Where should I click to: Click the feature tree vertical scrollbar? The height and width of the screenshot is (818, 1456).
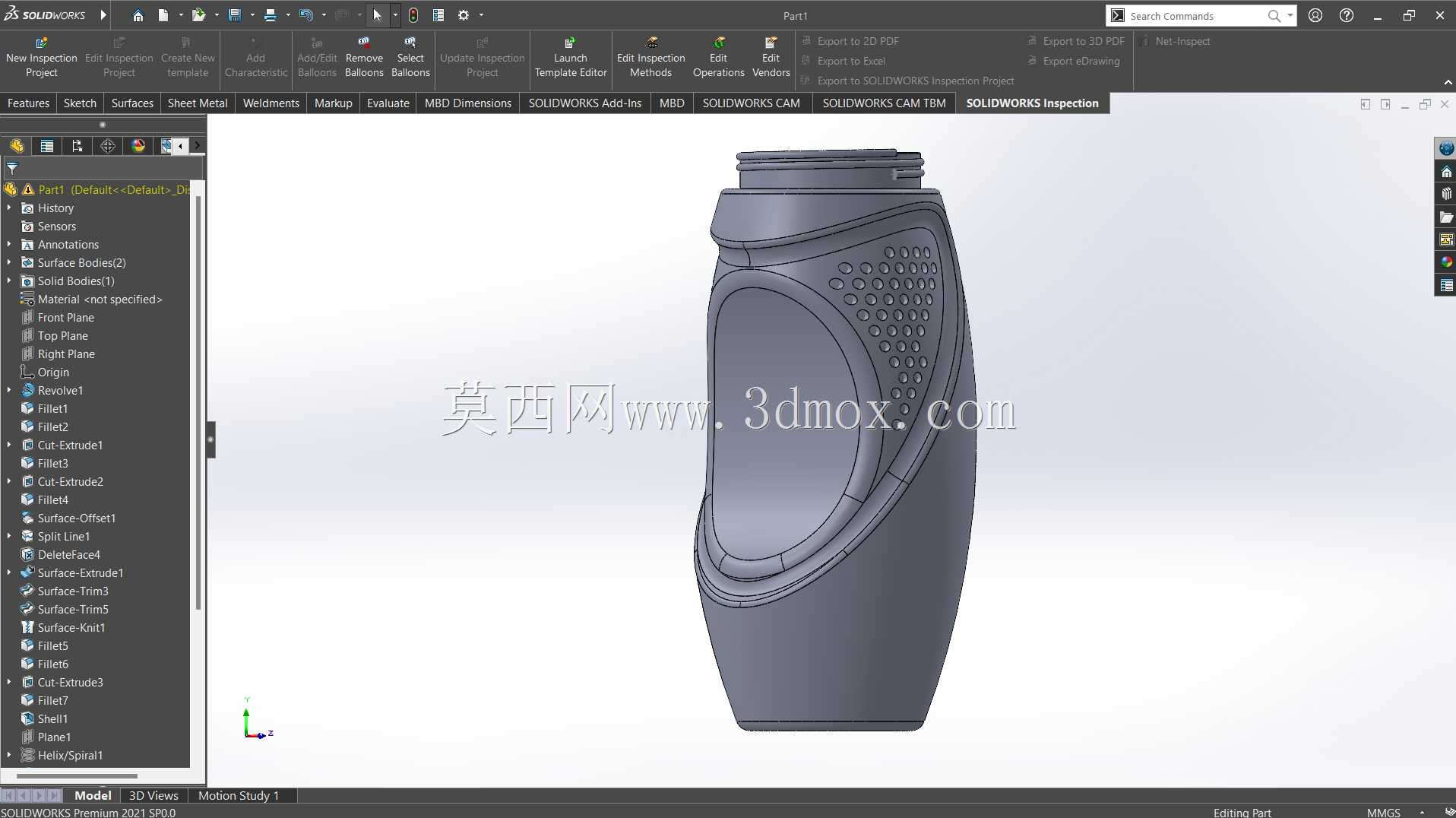tap(198, 403)
